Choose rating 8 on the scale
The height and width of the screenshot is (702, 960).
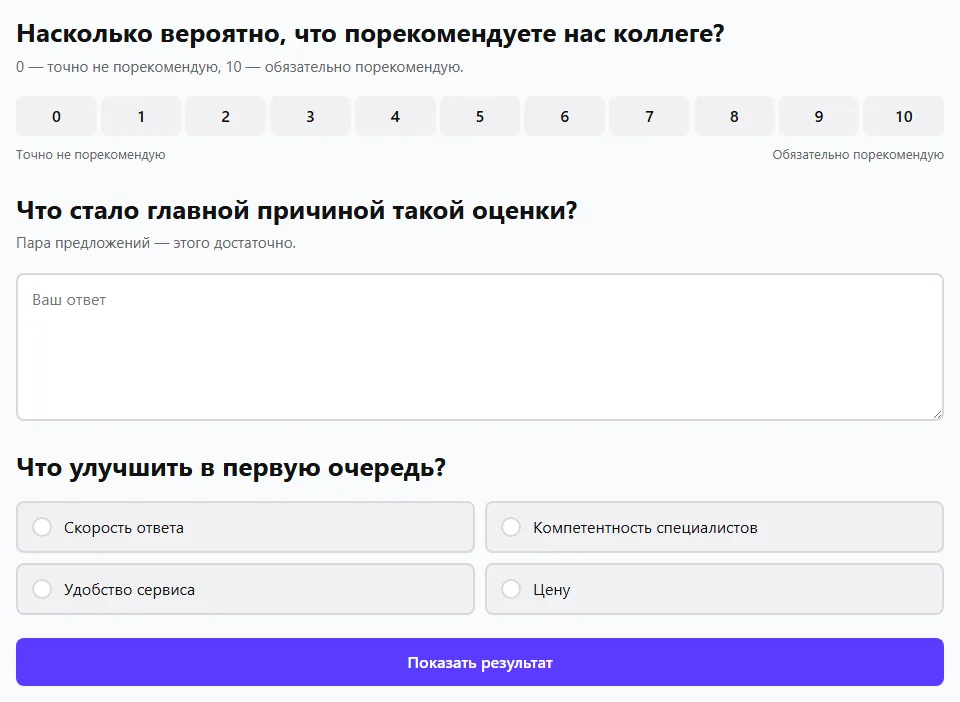pos(734,116)
